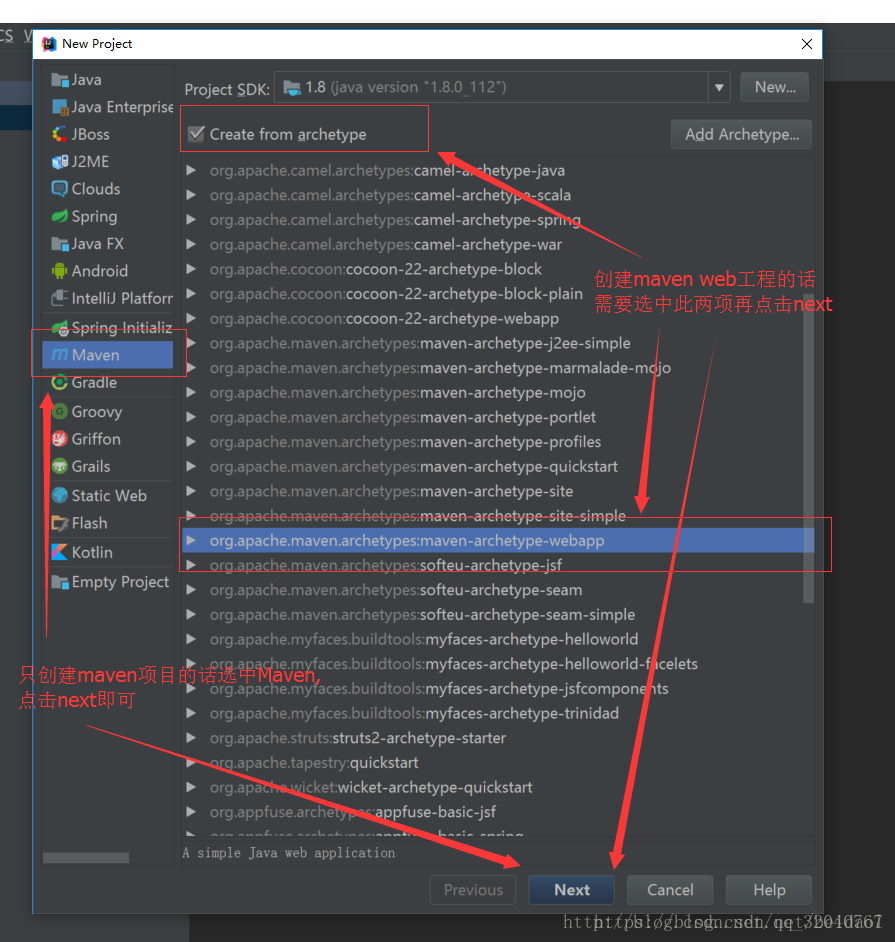Select appfuse-basic-jsf row

[498, 812]
